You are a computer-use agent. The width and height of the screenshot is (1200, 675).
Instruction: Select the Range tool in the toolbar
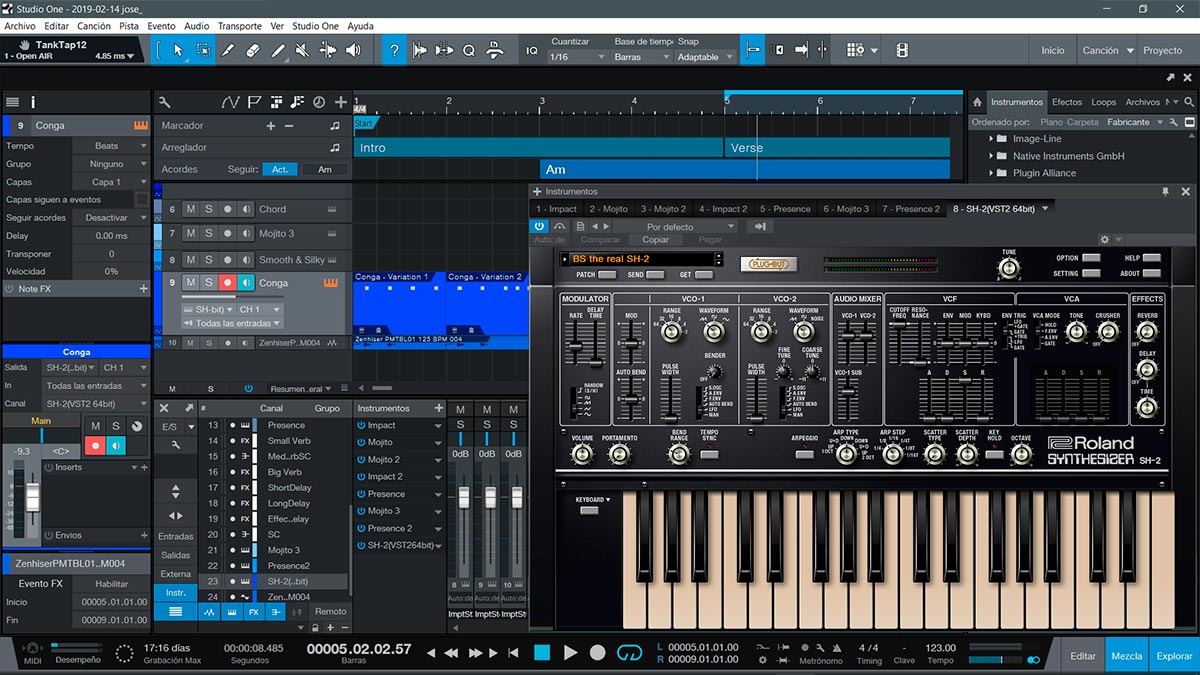203,50
